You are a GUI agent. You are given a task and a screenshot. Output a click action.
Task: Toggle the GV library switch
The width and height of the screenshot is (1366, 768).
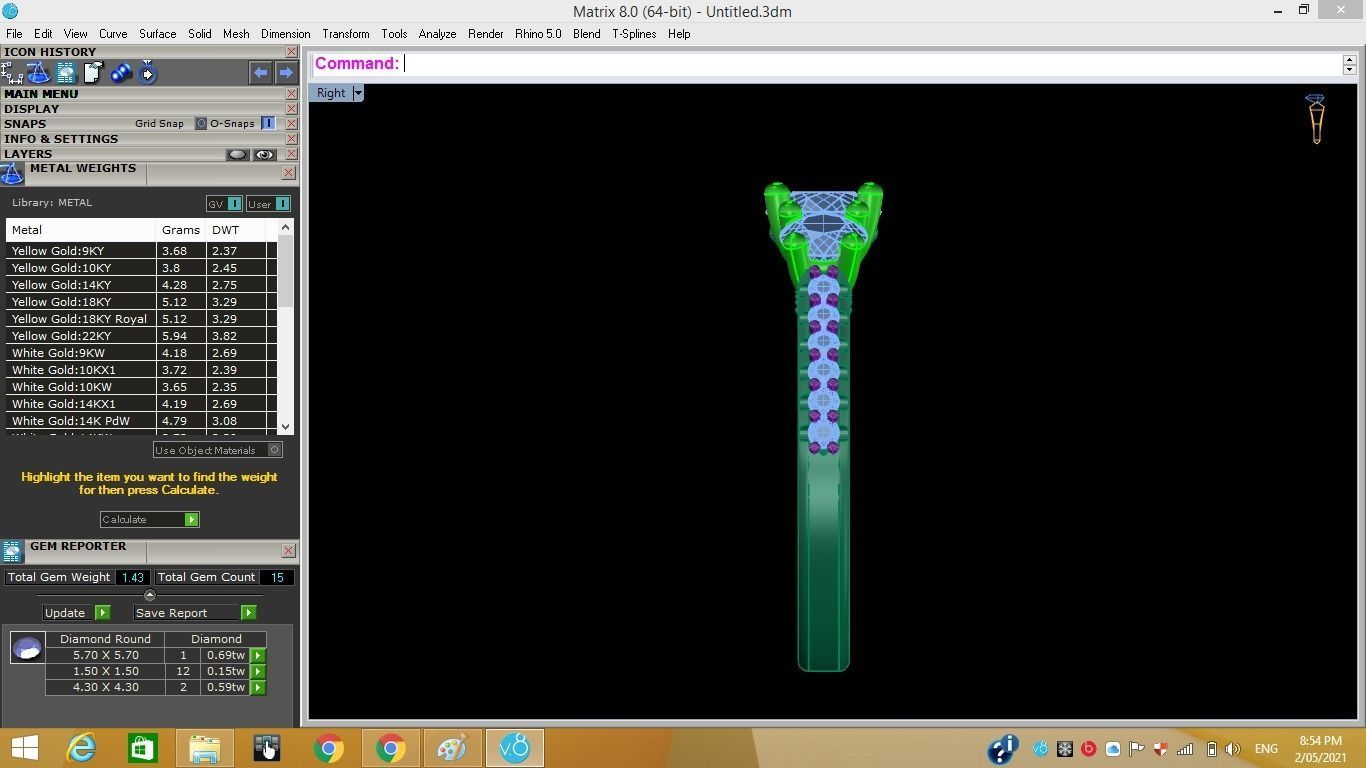point(235,204)
